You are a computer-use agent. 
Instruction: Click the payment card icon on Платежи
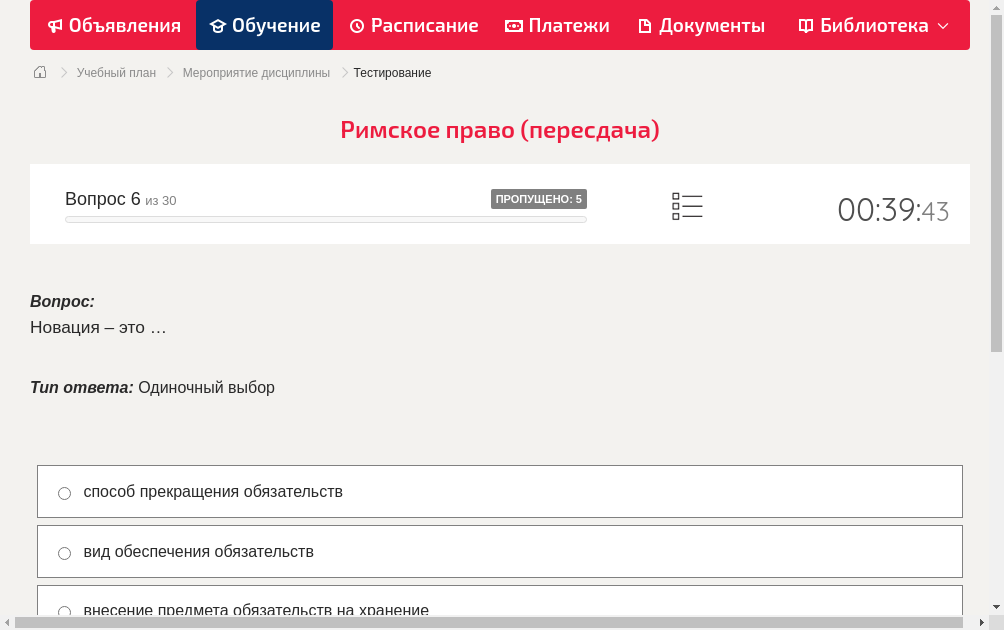coord(513,25)
